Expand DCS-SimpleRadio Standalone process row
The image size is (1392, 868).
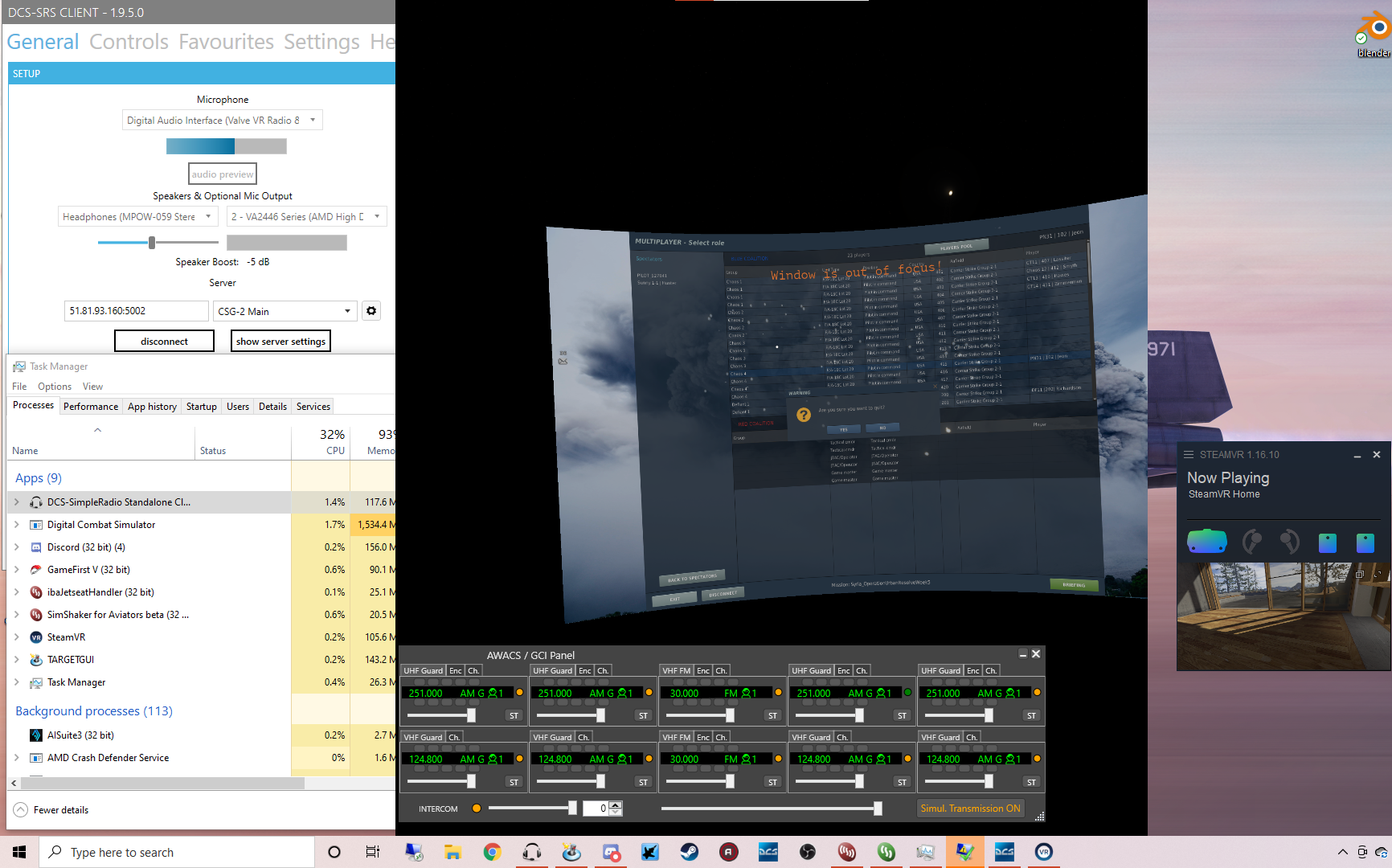click(x=16, y=502)
